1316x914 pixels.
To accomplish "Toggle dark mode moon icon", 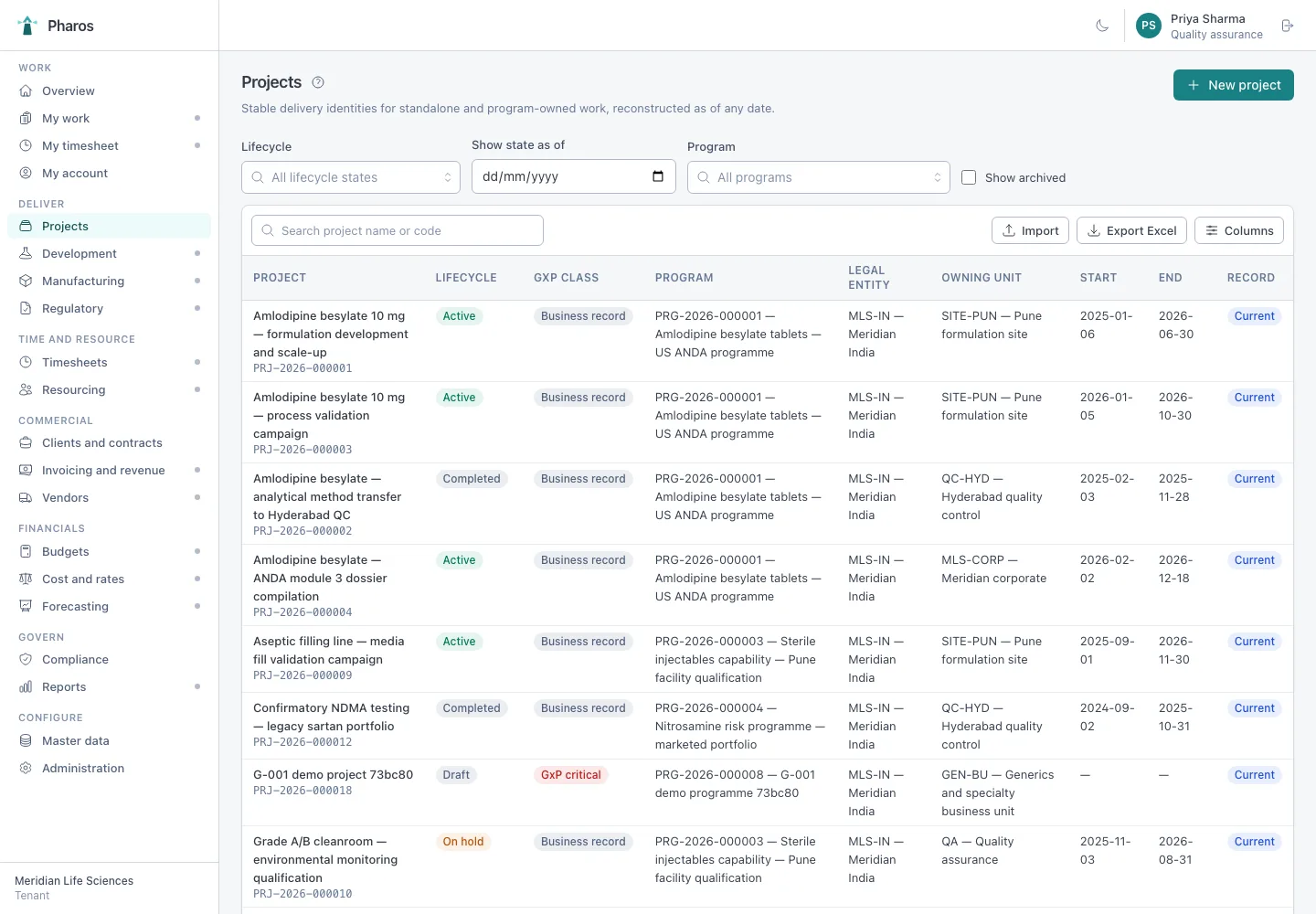I will pos(1102,26).
